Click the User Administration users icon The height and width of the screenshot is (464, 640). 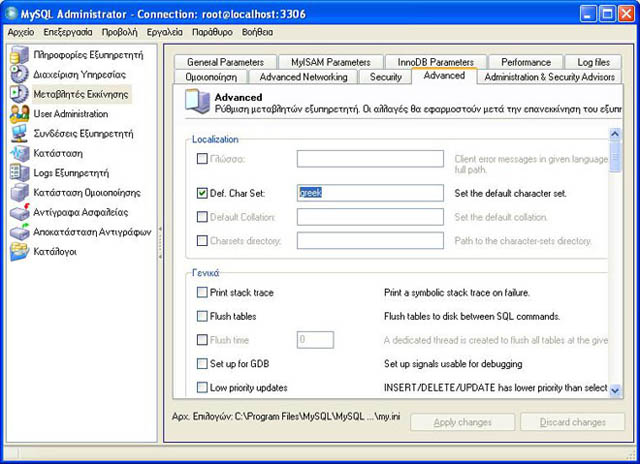[19, 114]
